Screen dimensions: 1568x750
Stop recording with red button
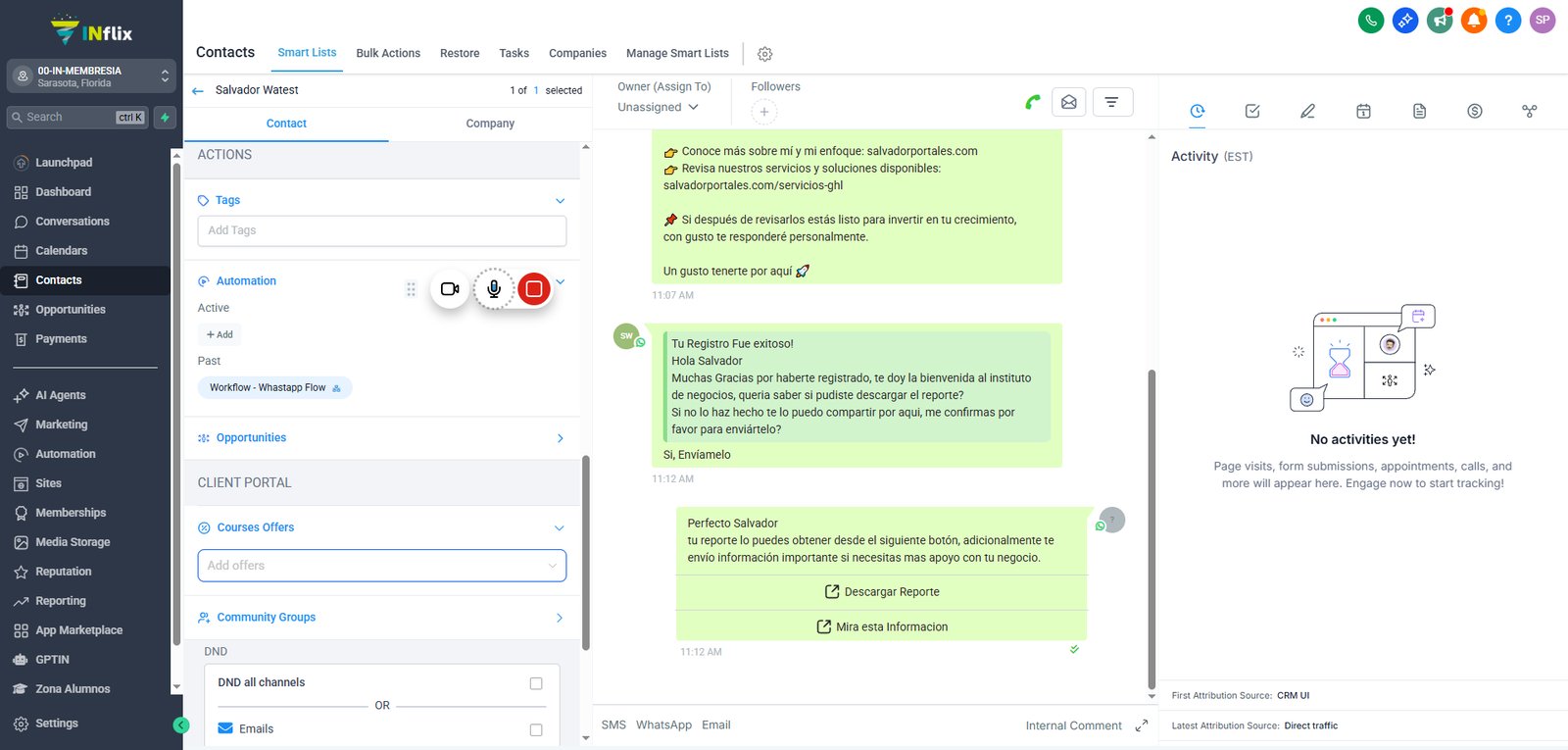click(x=534, y=289)
